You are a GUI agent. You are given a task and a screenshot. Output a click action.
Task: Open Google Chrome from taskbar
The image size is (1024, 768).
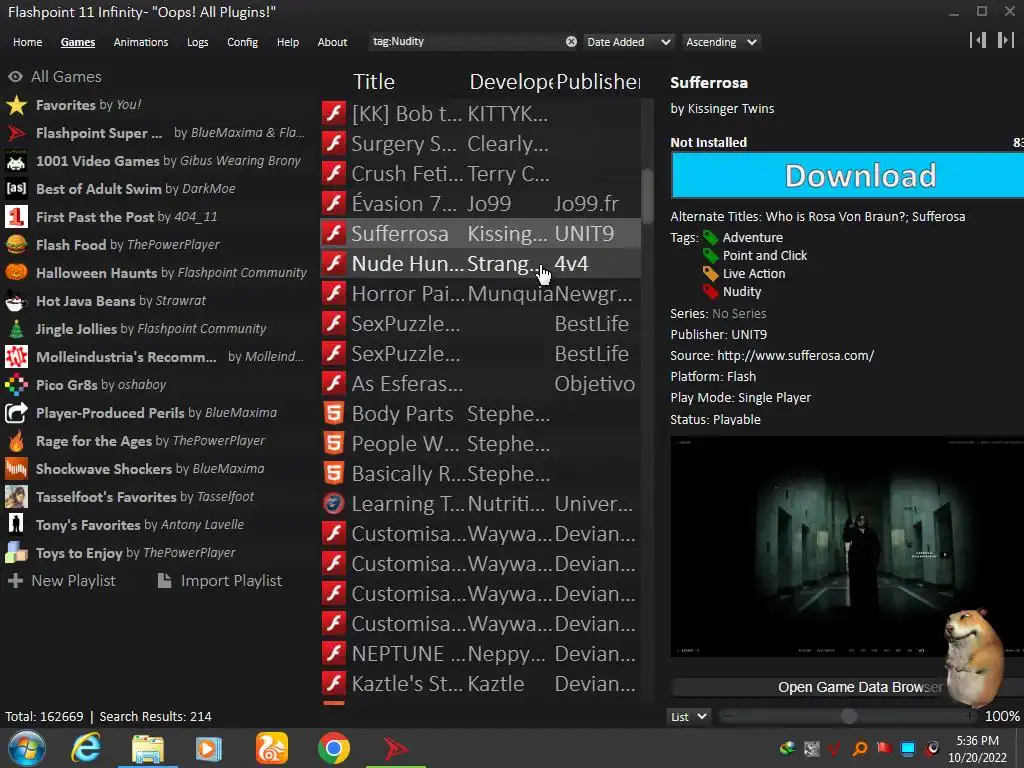point(334,748)
